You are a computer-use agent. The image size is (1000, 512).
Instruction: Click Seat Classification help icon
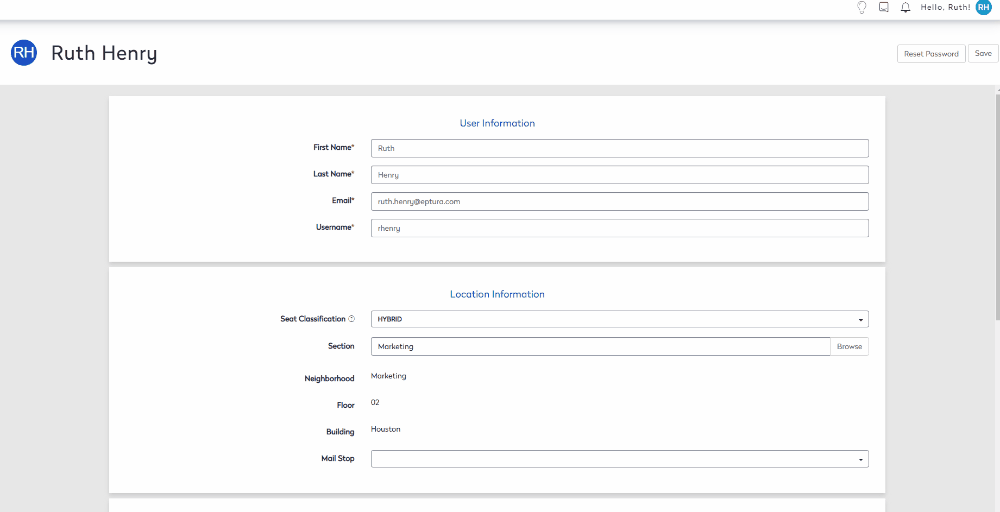tap(351, 319)
